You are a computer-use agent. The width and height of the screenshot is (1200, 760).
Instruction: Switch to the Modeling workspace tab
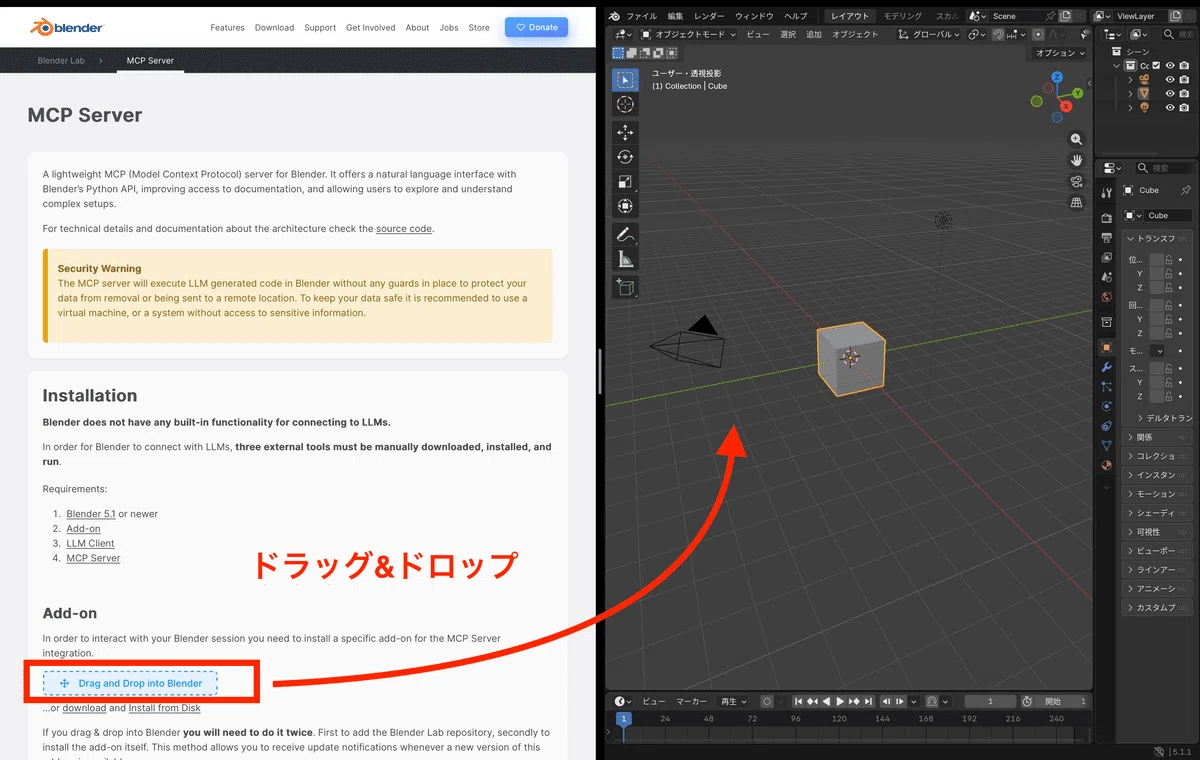903,16
